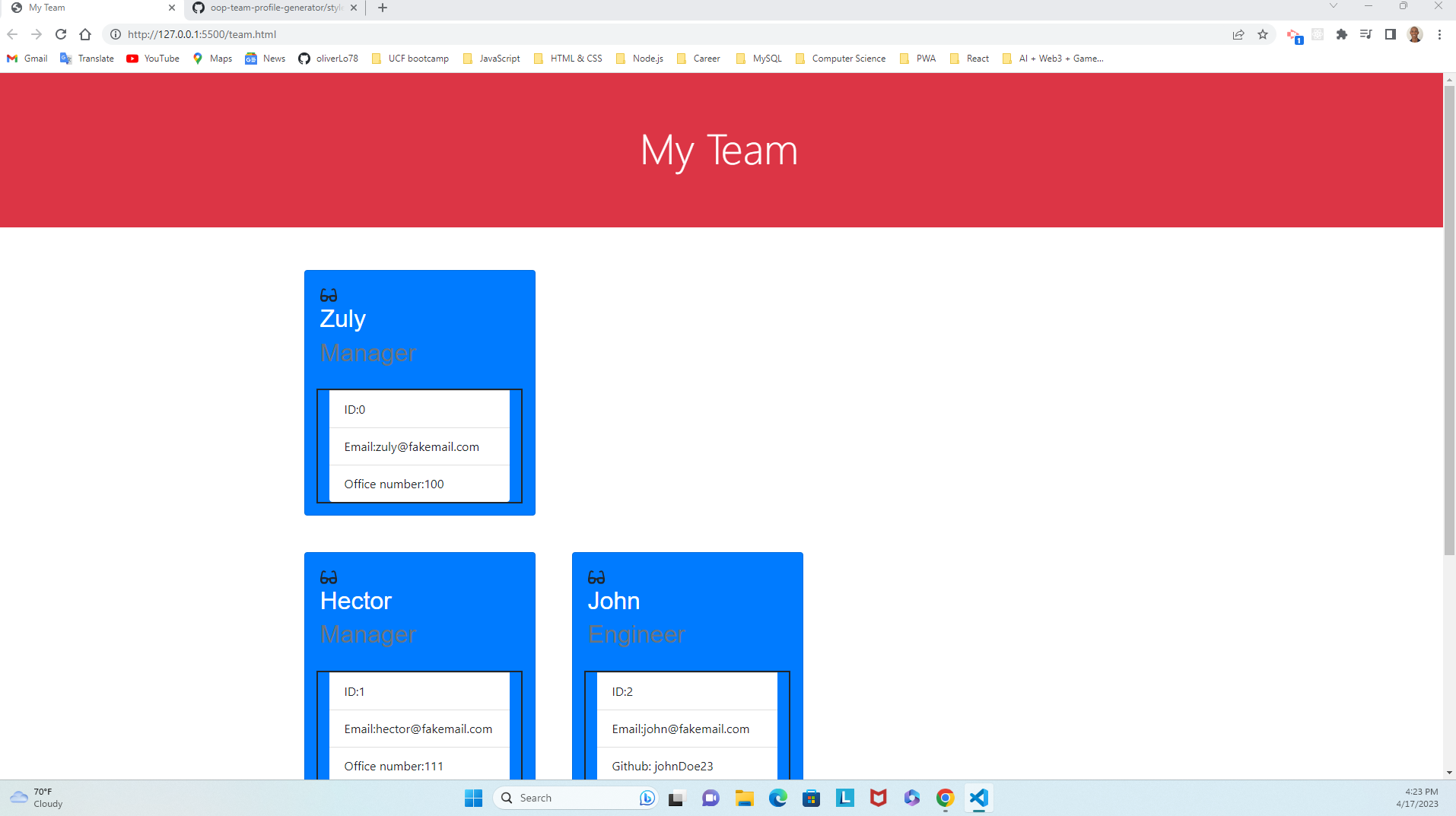
Task: Open the Extensions puzzle piece menu
Action: tap(1342, 34)
